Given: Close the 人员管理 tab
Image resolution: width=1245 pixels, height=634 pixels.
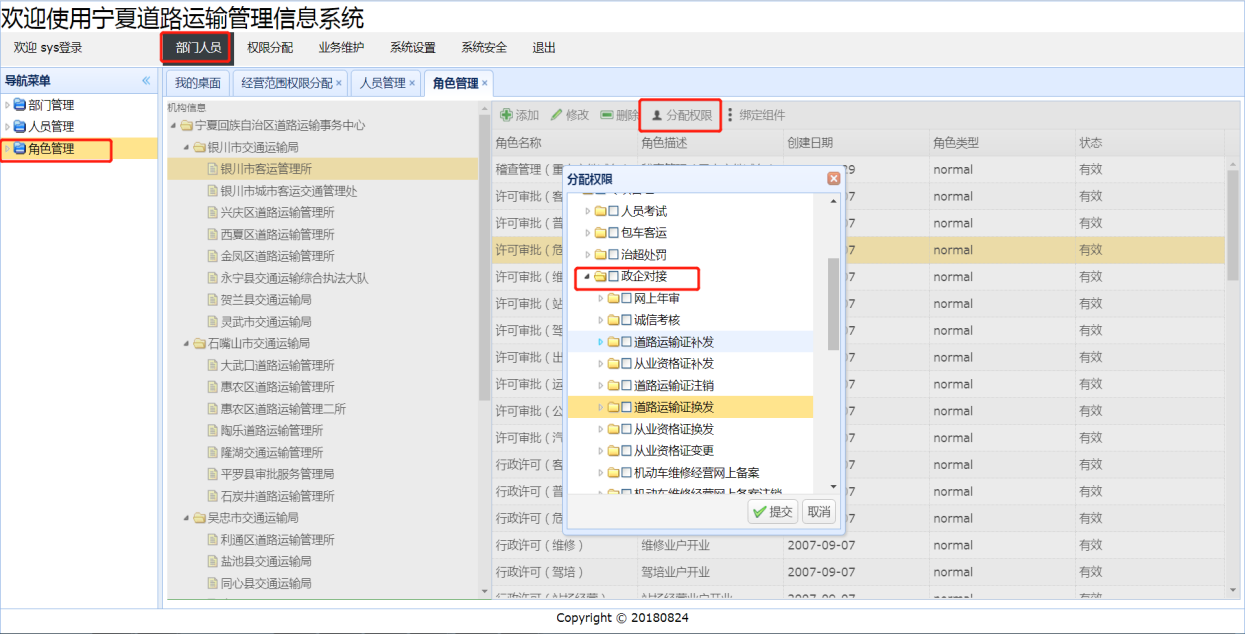Looking at the screenshot, I should 412,83.
